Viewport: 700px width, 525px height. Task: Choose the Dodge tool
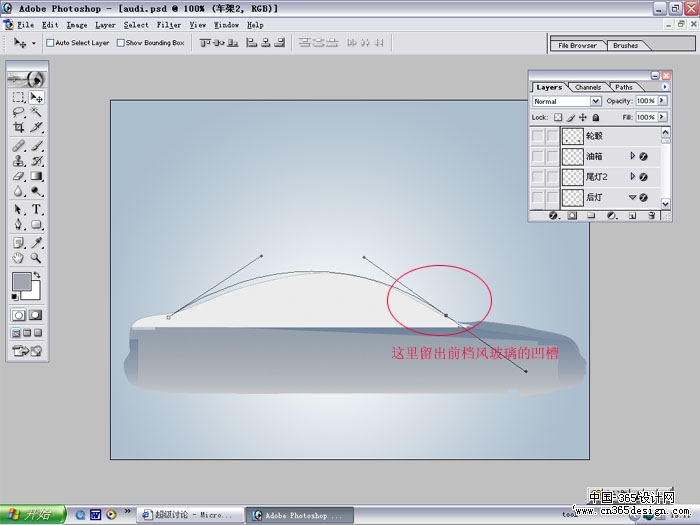pos(36,192)
